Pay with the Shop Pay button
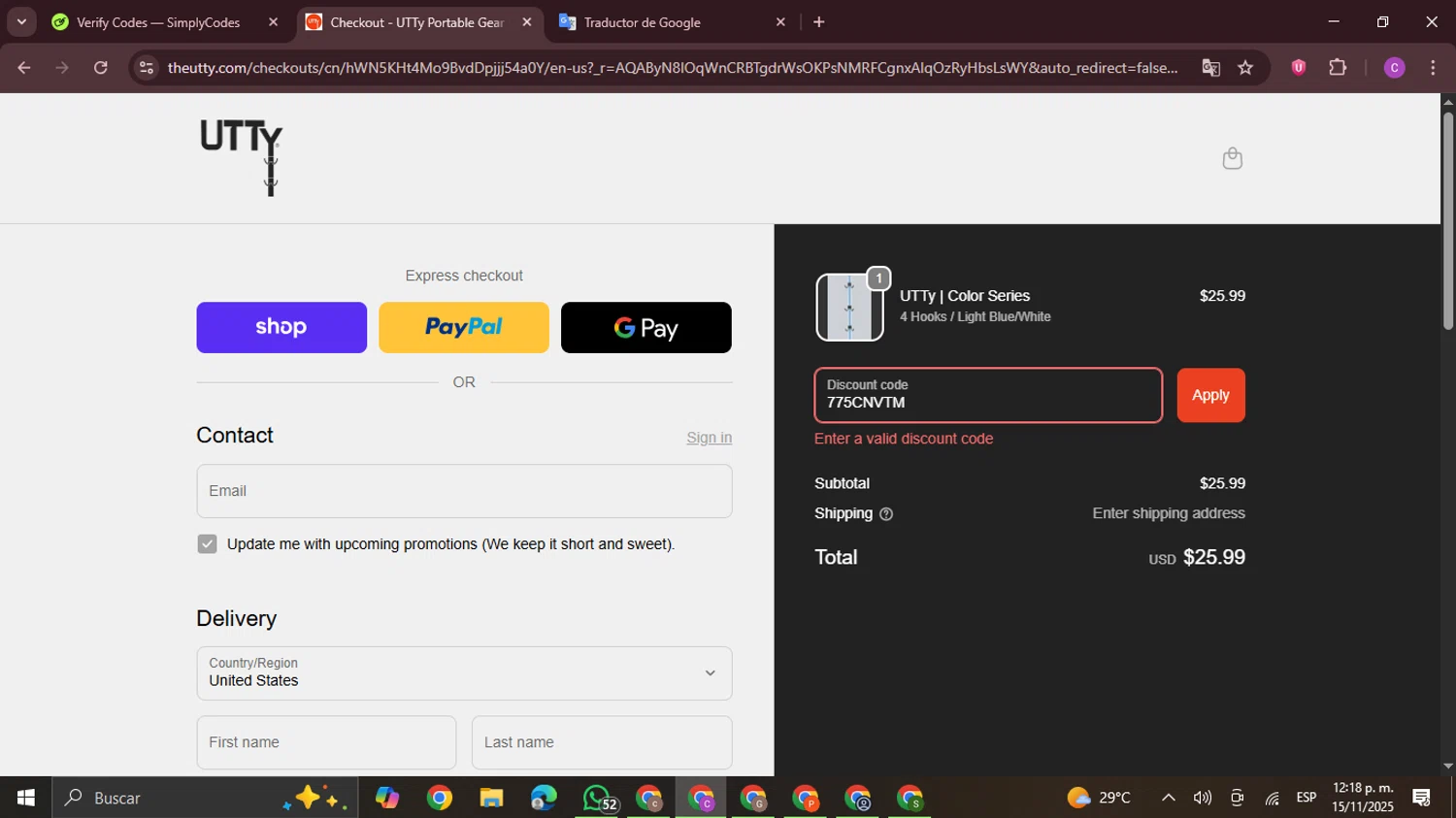 pos(281,327)
